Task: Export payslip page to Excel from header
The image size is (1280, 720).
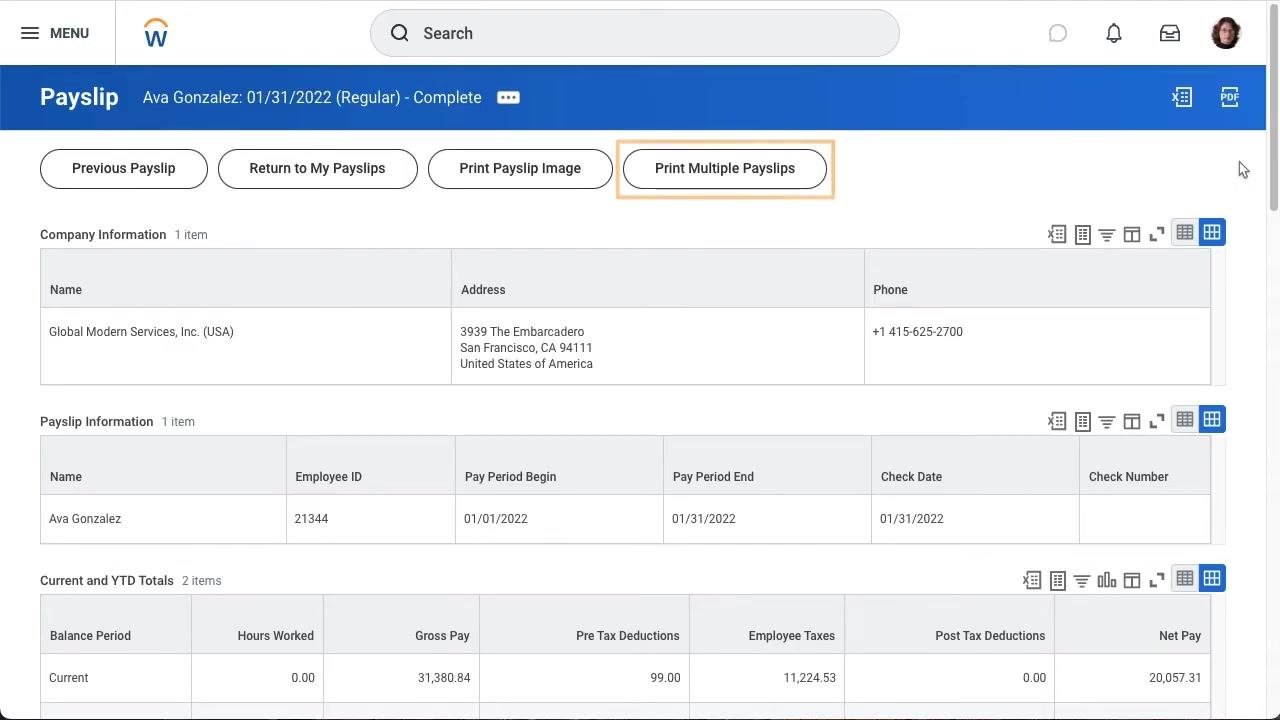Action: point(1182,97)
